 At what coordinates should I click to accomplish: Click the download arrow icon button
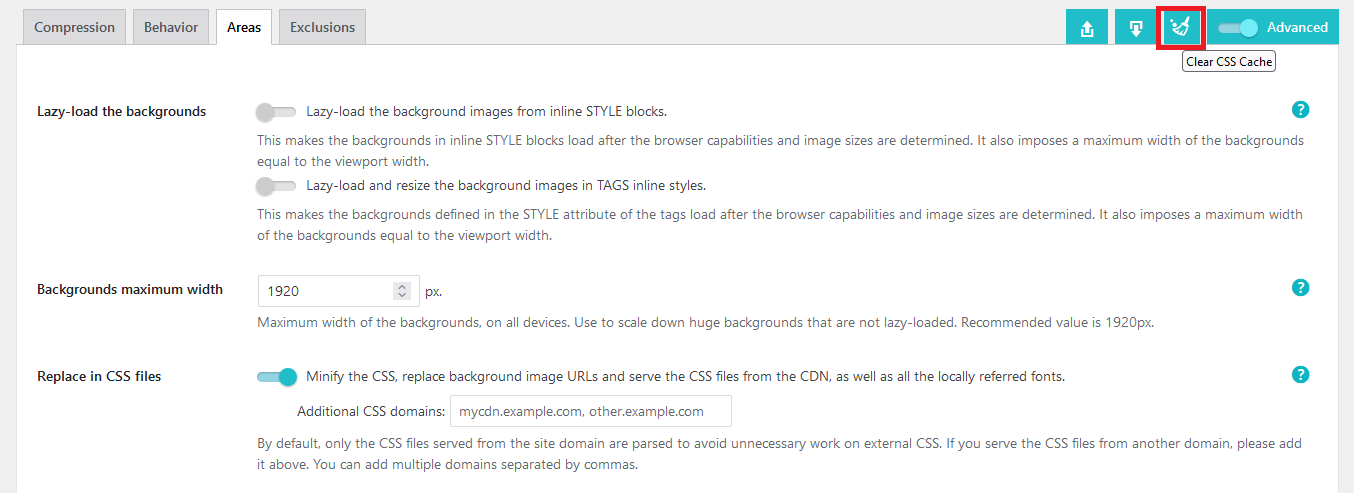pyautogui.click(x=1136, y=28)
